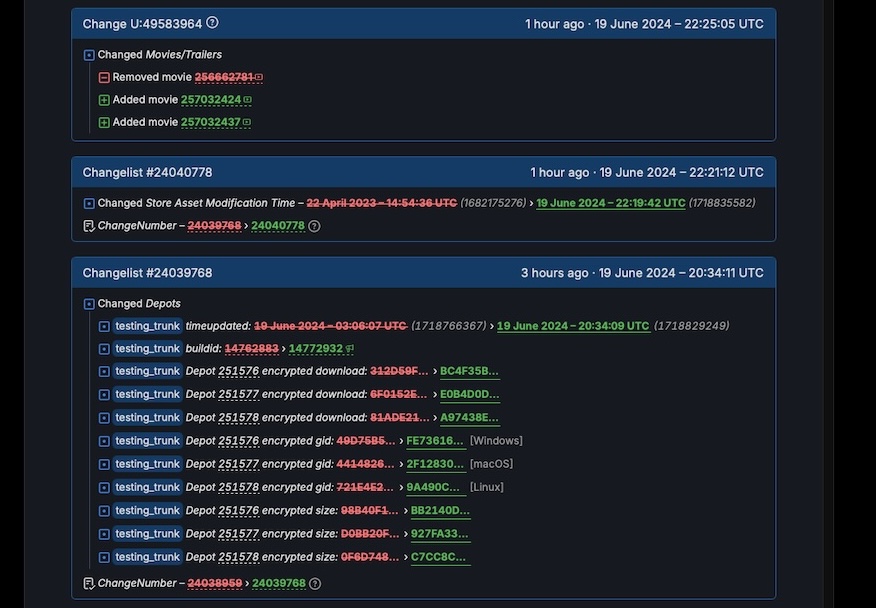The height and width of the screenshot is (608, 876).
Task: Click the video icon after movie 257032437
Action: coord(247,123)
